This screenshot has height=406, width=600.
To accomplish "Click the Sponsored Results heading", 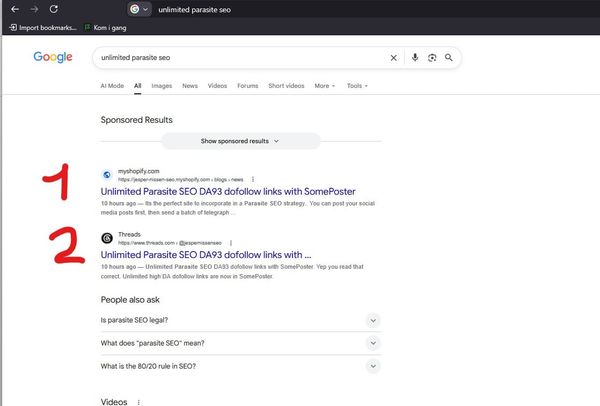I will pyautogui.click(x=137, y=120).
